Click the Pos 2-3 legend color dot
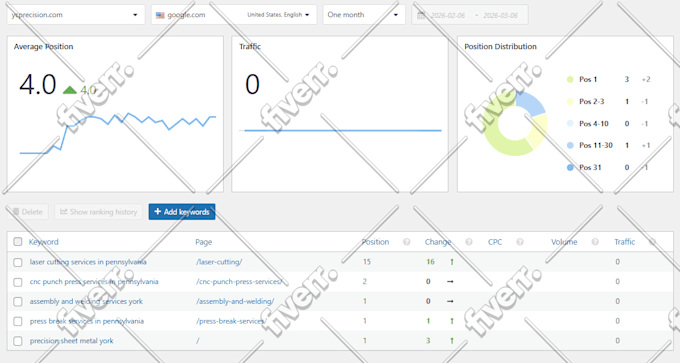The height and width of the screenshot is (363, 680). [570, 101]
